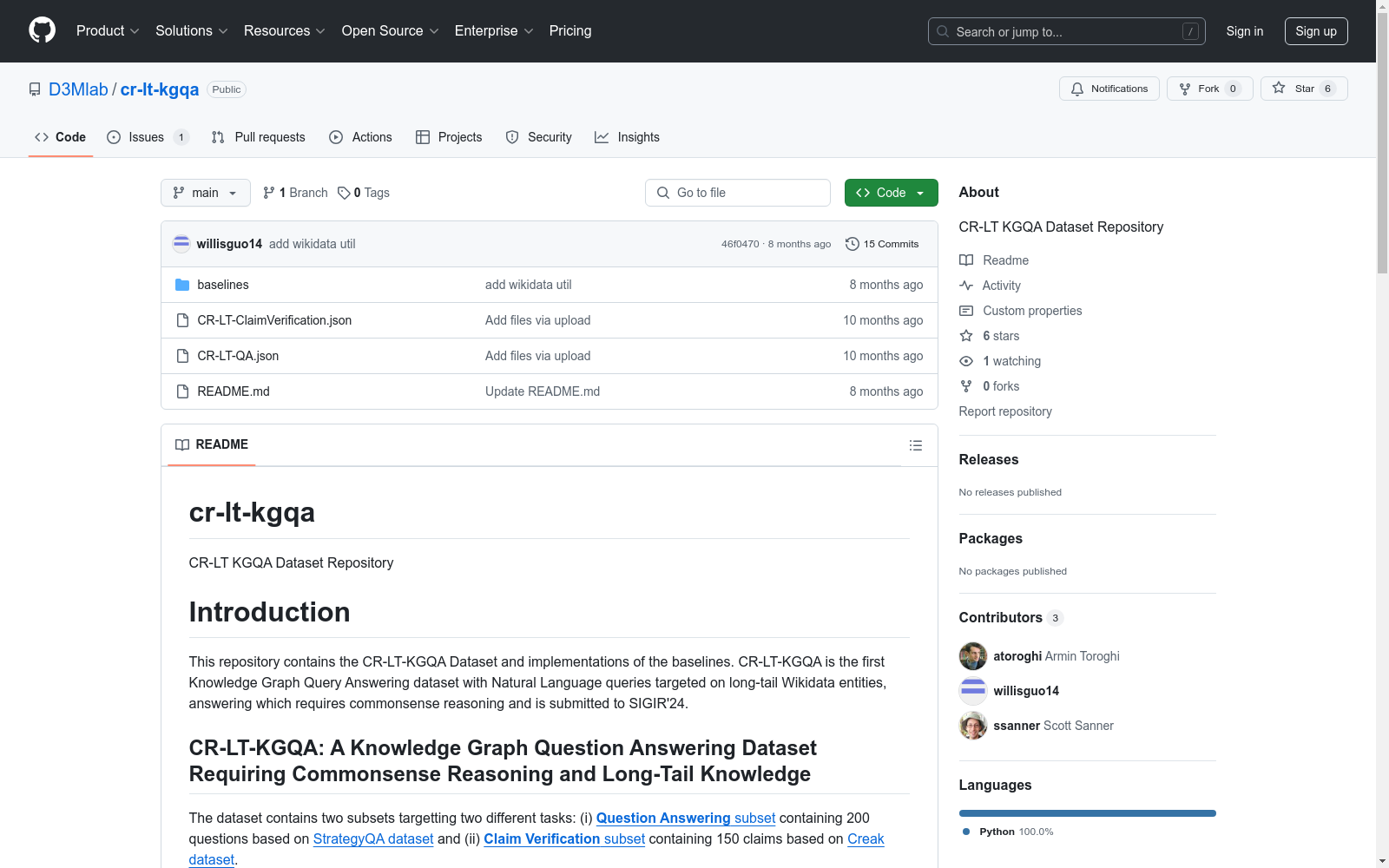1389x868 pixels.
Task: View the 15 Commits history
Action: 882,244
